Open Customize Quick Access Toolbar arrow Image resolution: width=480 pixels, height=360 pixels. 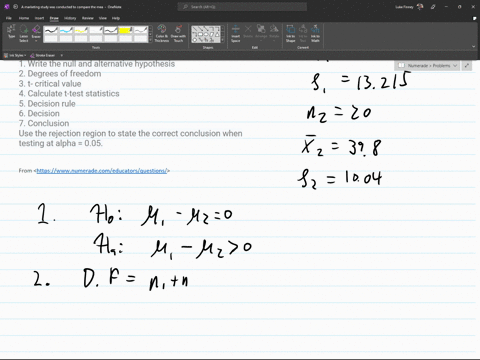point(62,55)
